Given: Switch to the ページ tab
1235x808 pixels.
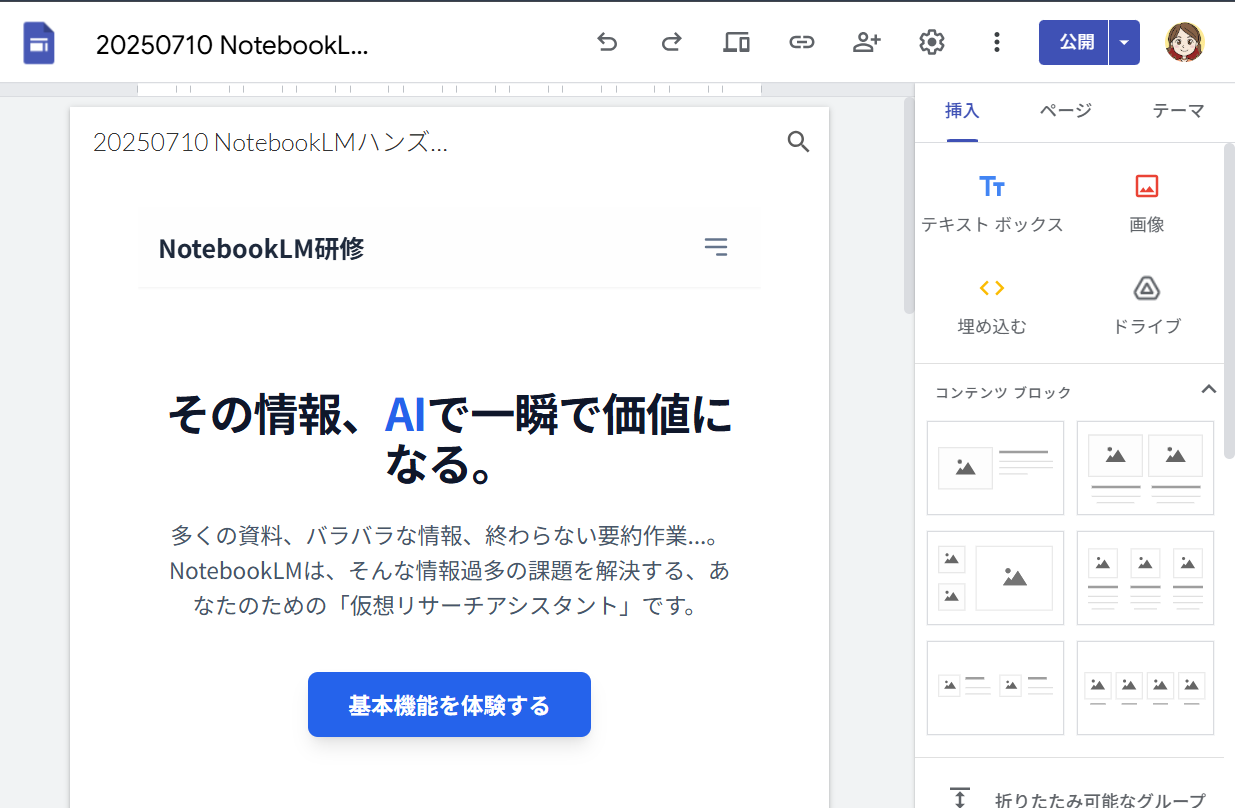Looking at the screenshot, I should (1063, 111).
